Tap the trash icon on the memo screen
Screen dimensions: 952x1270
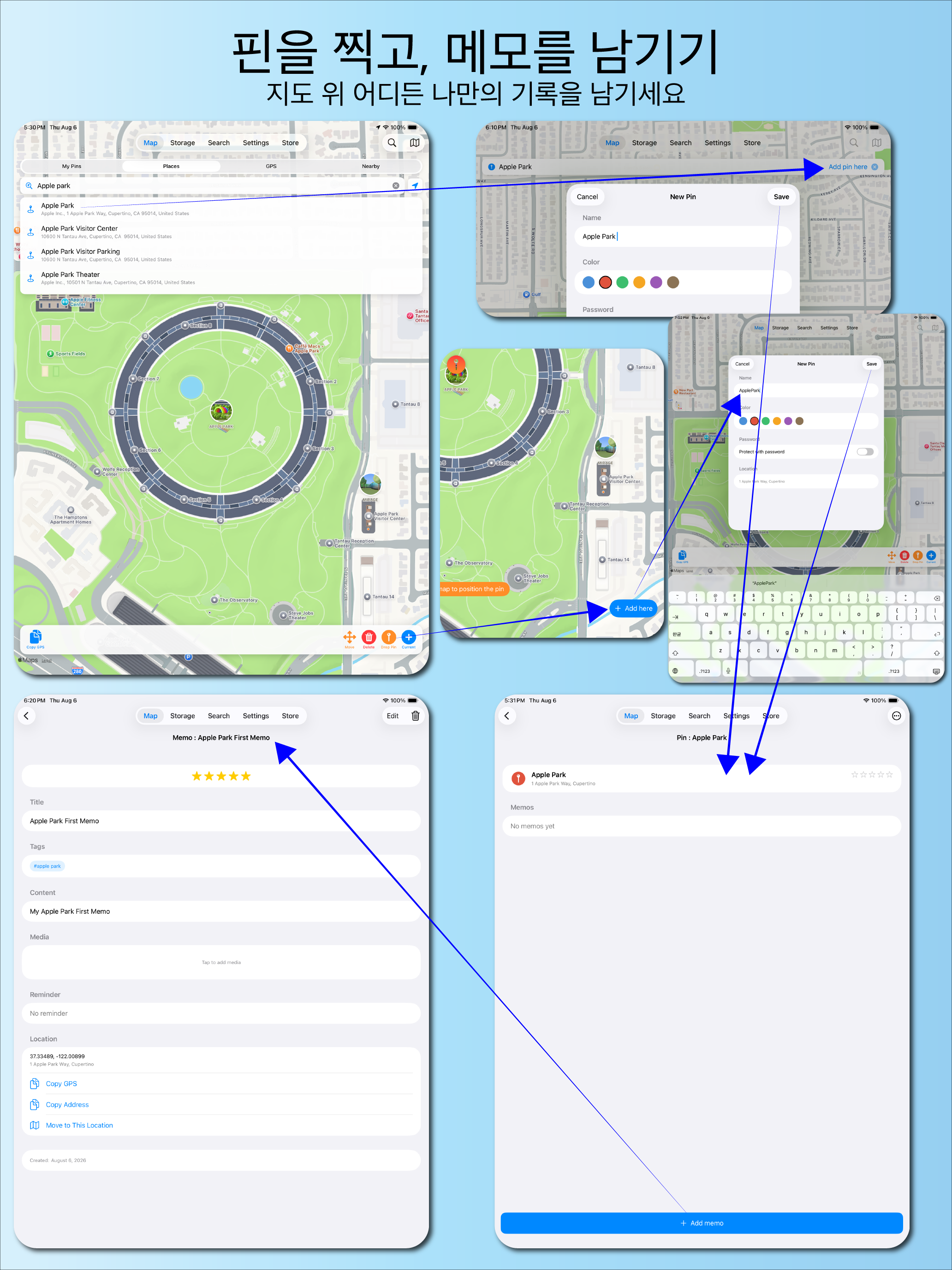(x=416, y=715)
